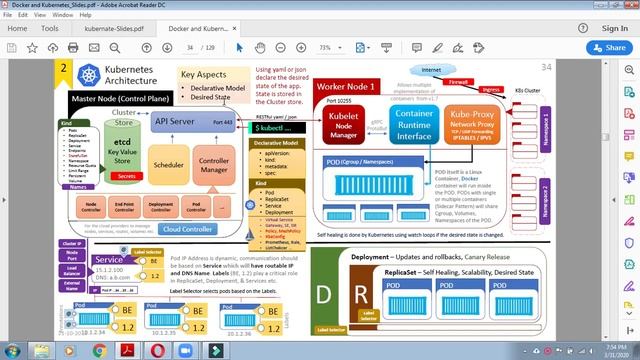
Task: Open Zoom app from taskbar
Action: pos(186,351)
